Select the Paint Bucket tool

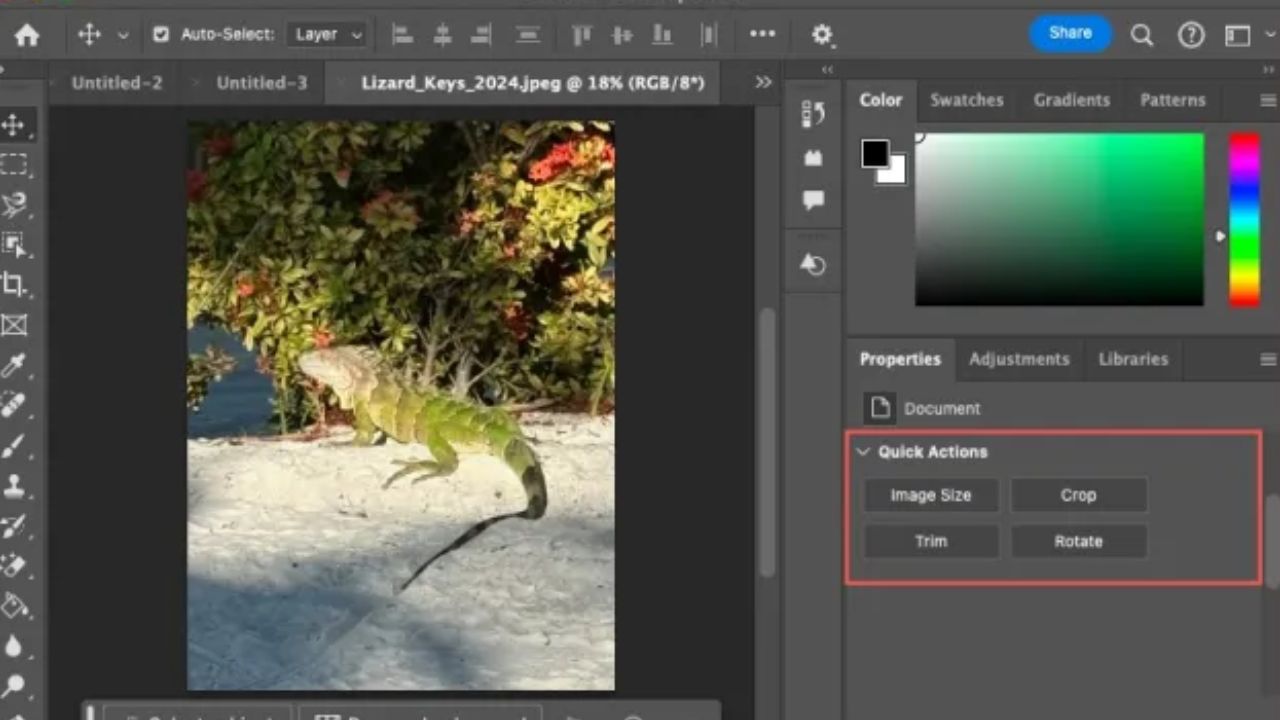pyautogui.click(x=14, y=605)
